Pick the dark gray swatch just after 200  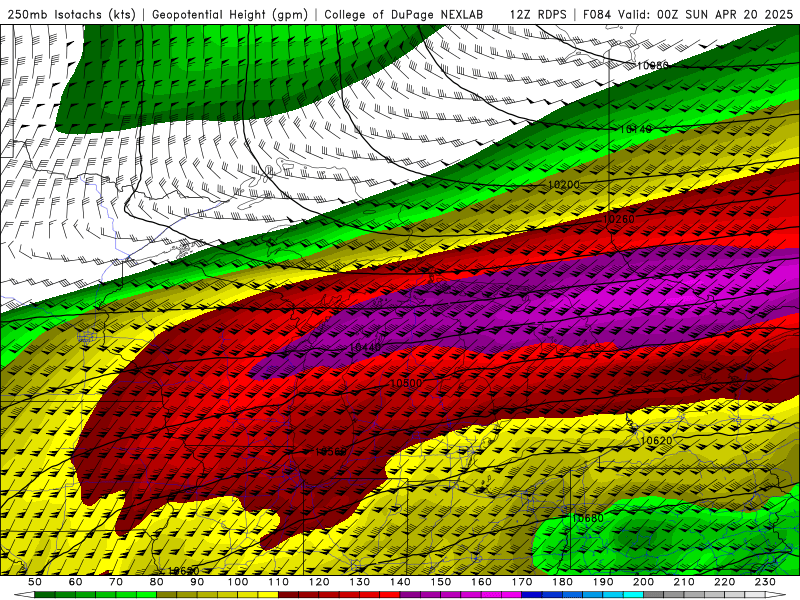(654, 594)
